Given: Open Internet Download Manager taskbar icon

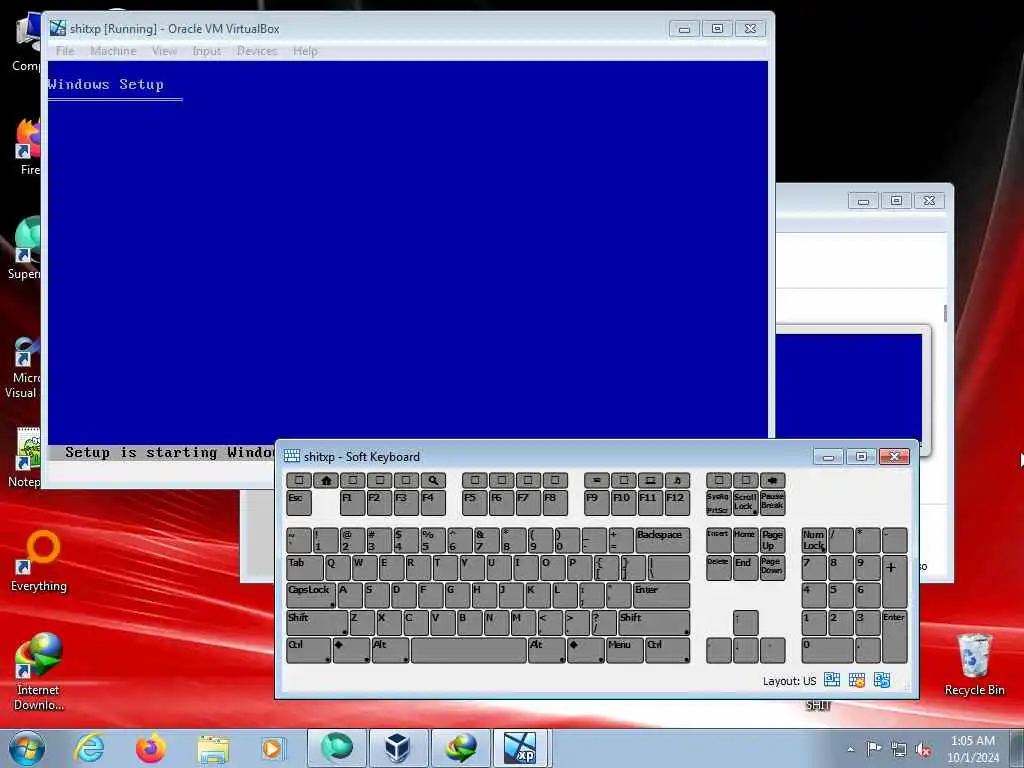Looking at the screenshot, I should pos(460,748).
